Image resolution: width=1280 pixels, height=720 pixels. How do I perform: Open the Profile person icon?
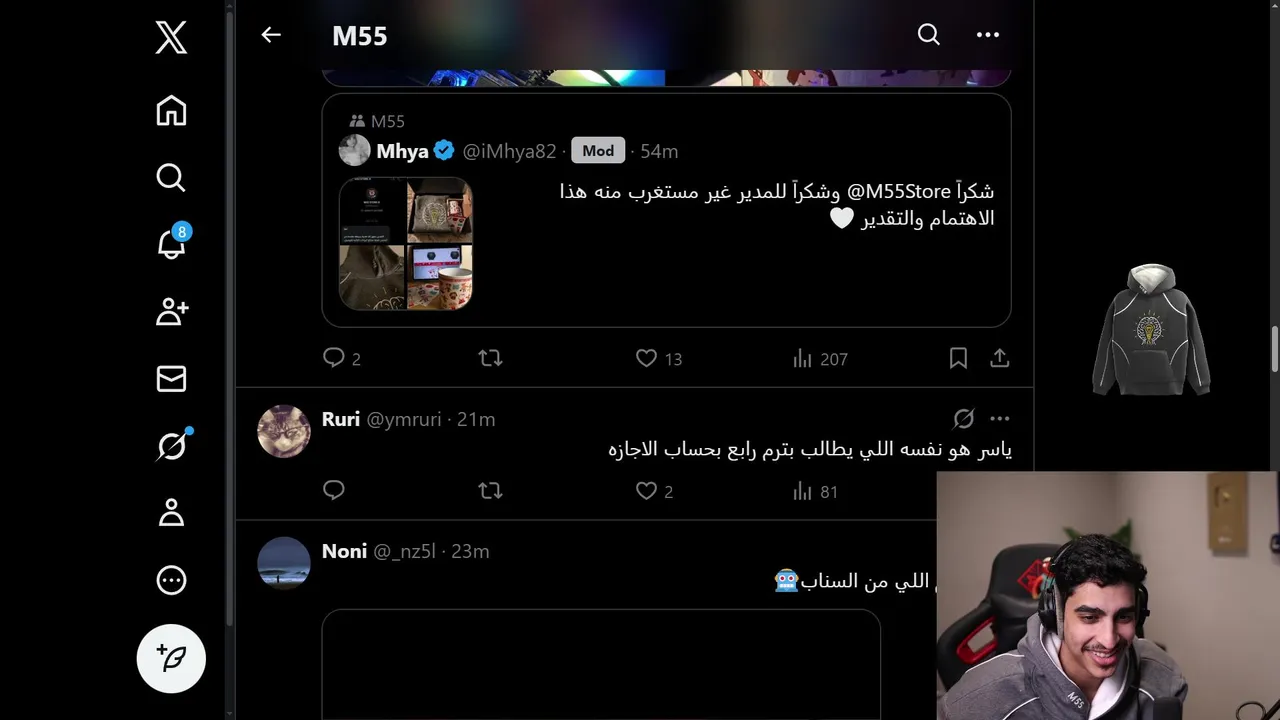tap(171, 512)
